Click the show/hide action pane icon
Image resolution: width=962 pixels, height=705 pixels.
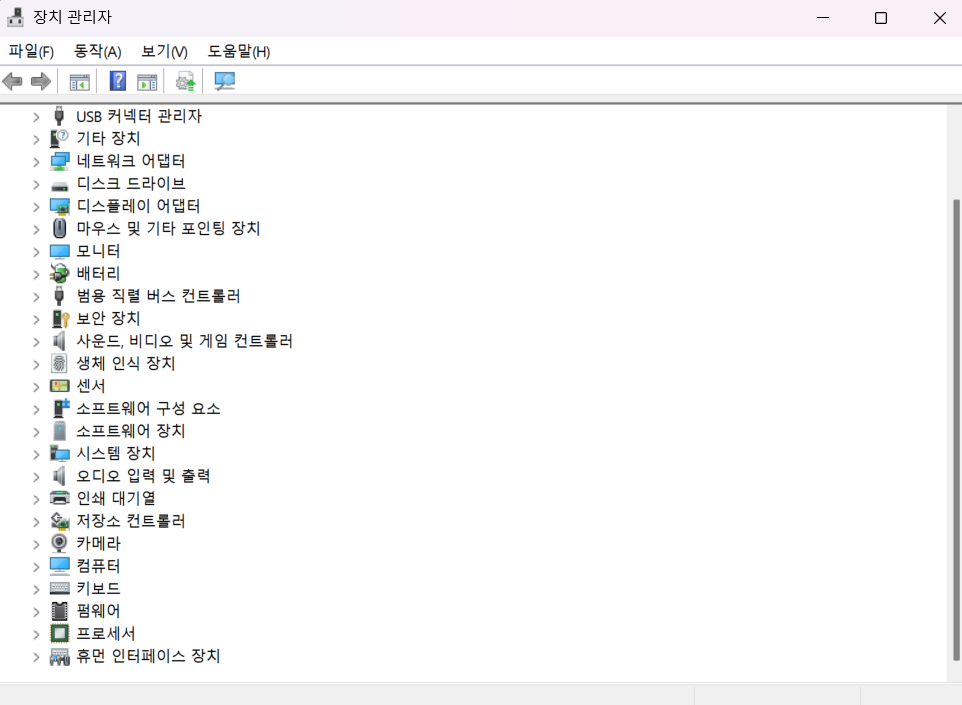click(147, 82)
